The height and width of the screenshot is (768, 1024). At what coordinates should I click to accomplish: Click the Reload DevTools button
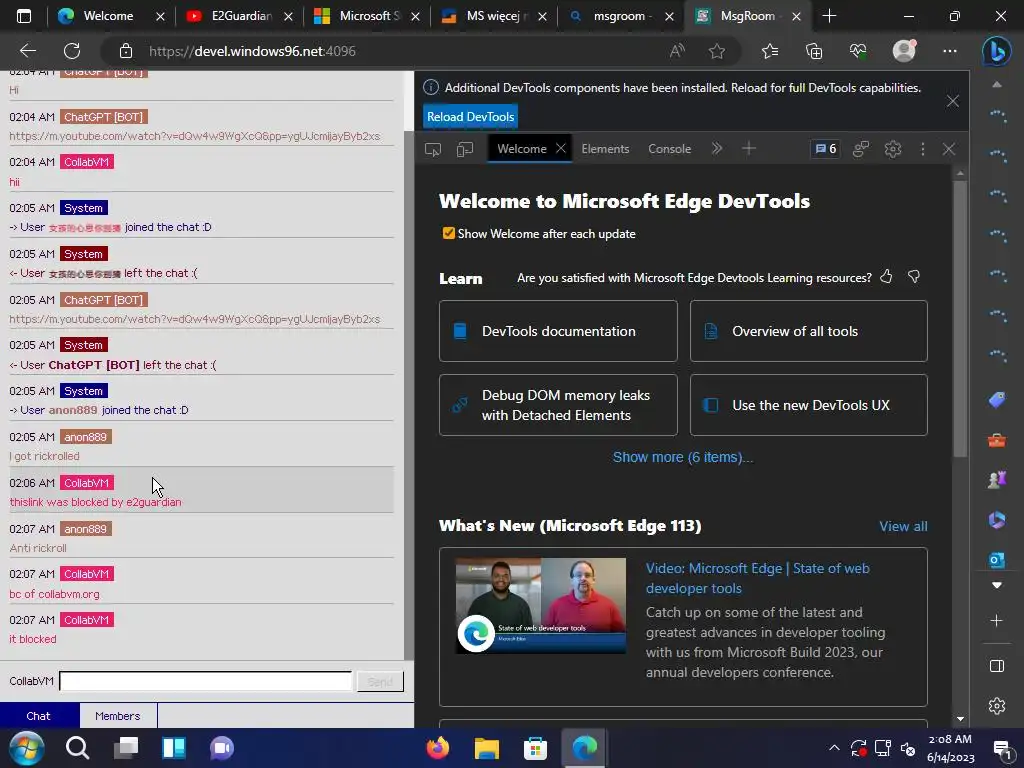(470, 117)
